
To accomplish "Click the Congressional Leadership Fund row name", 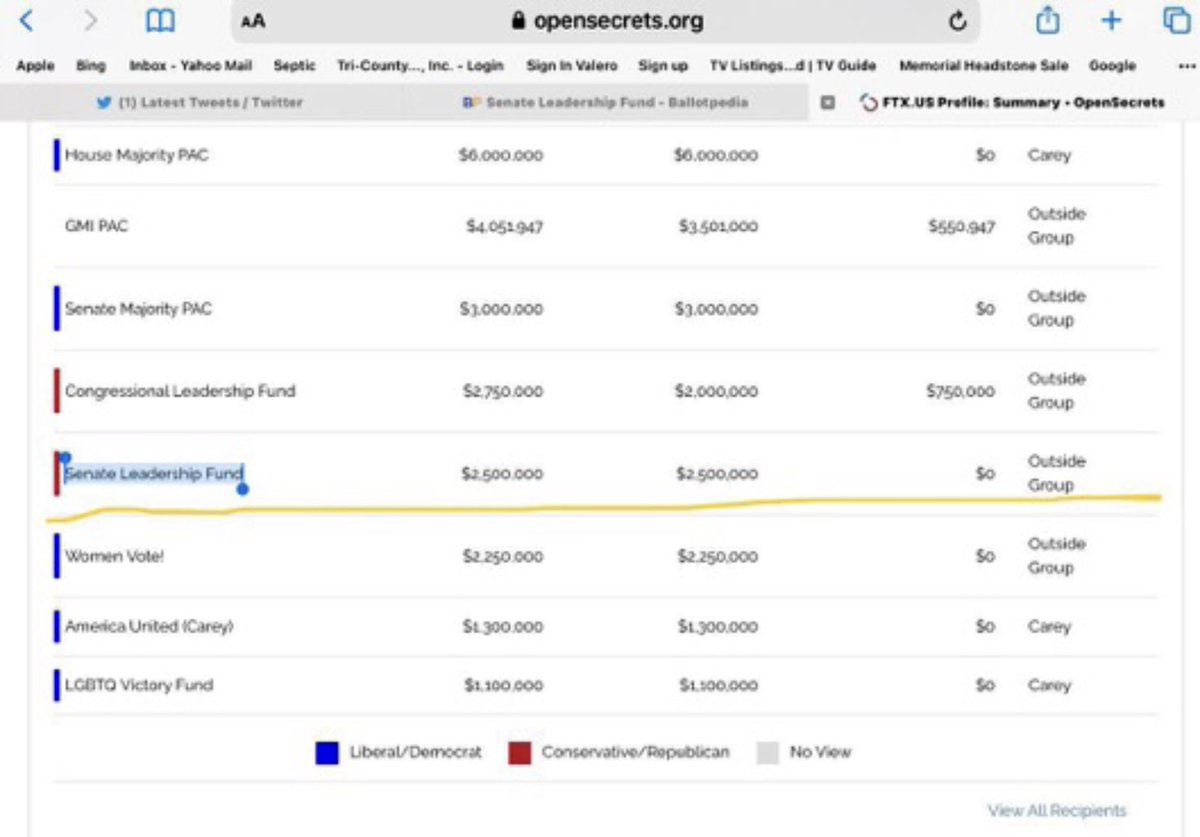I will pos(180,391).
